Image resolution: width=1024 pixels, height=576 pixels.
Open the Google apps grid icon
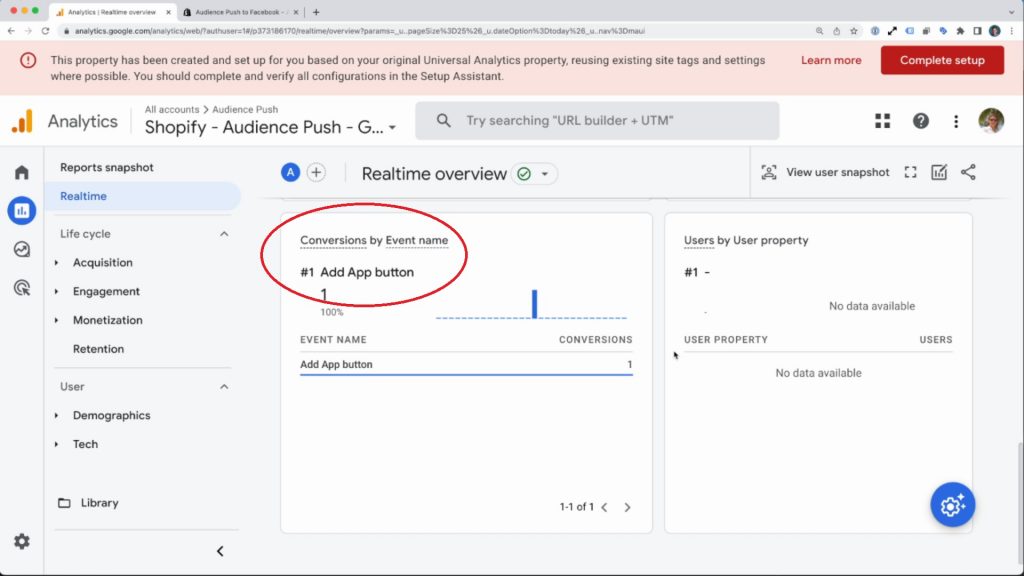tap(882, 121)
